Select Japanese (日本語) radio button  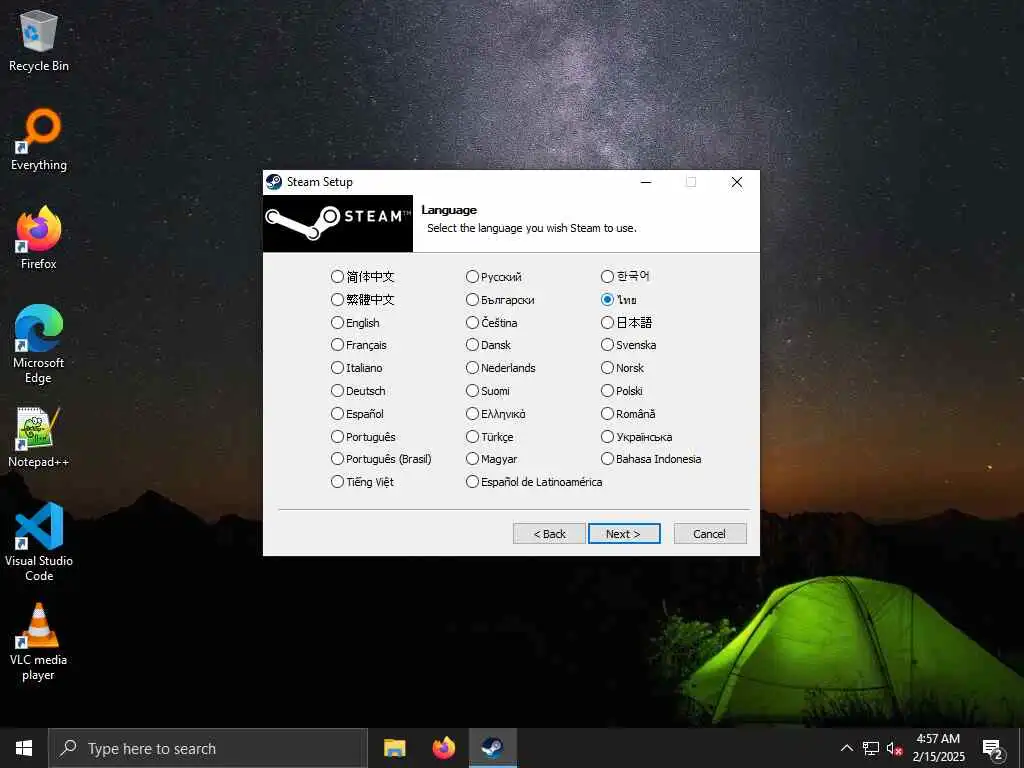pyautogui.click(x=627, y=323)
